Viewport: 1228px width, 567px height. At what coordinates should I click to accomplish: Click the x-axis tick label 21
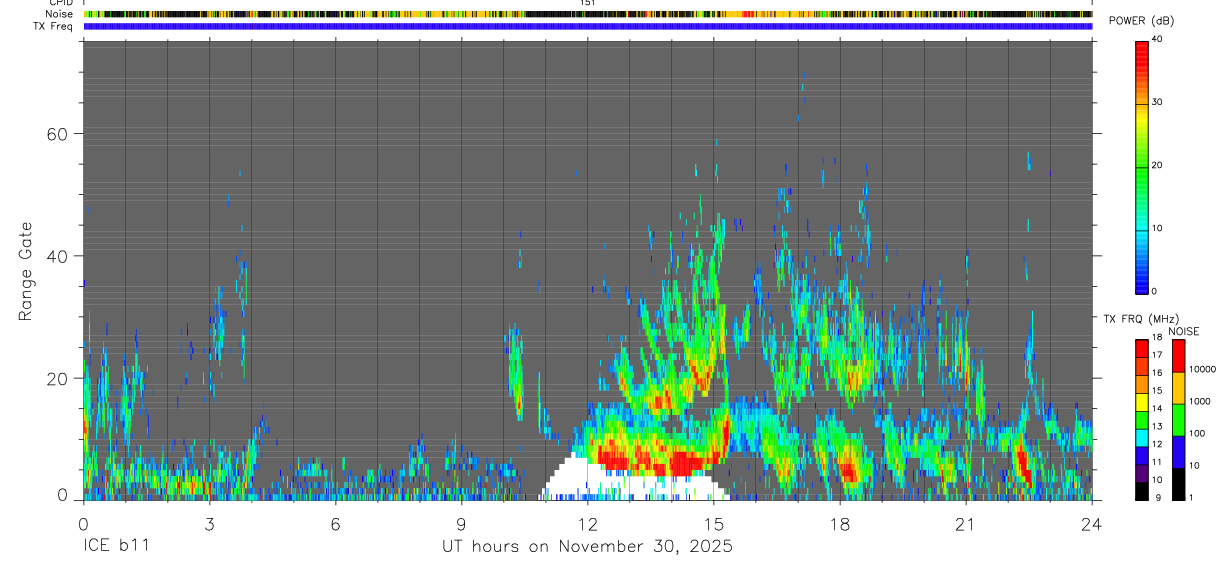click(966, 522)
